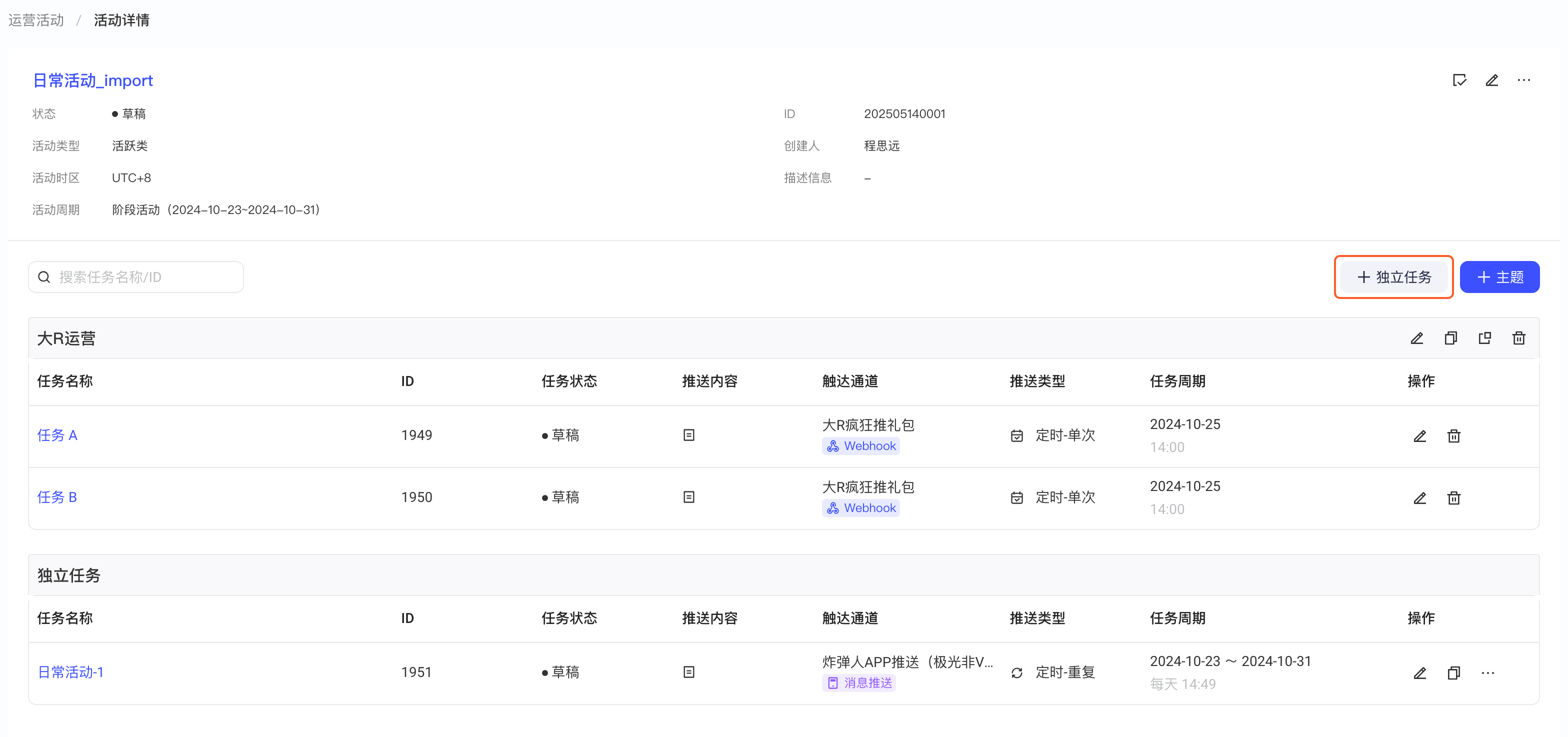Delete 任务 A with the trash icon

pyautogui.click(x=1453, y=435)
